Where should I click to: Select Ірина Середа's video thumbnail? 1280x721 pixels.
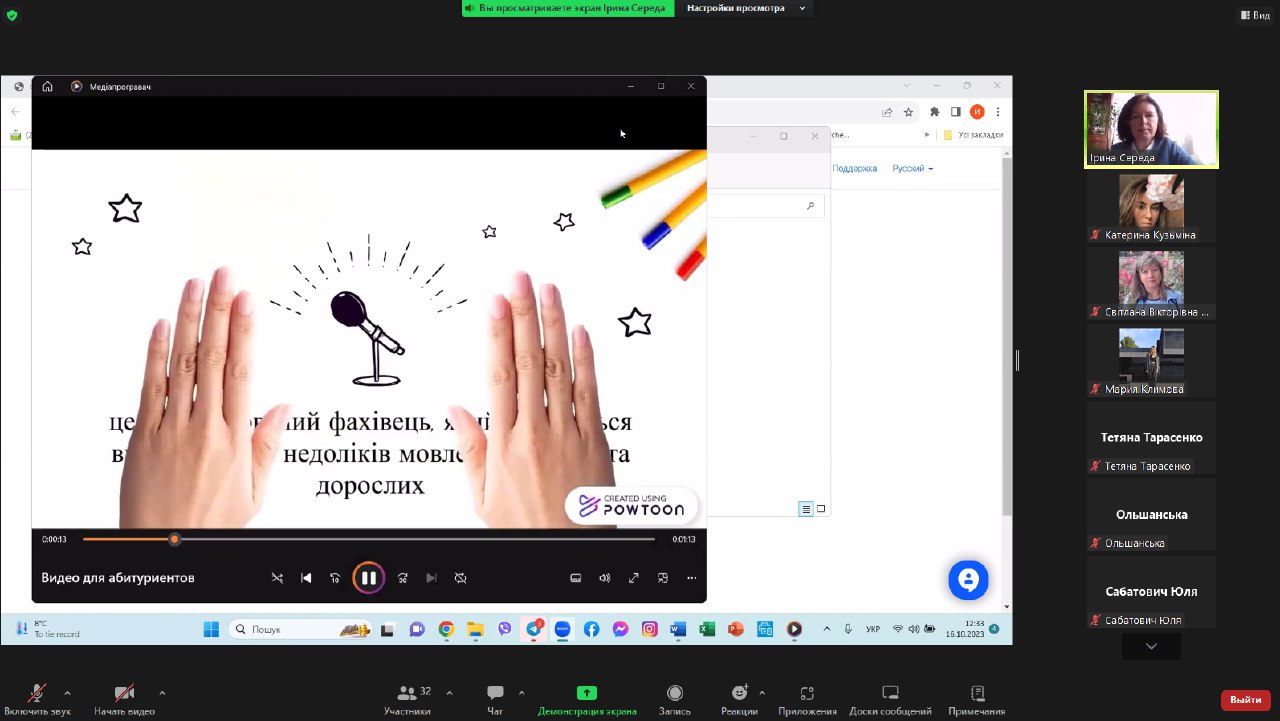[1151, 128]
